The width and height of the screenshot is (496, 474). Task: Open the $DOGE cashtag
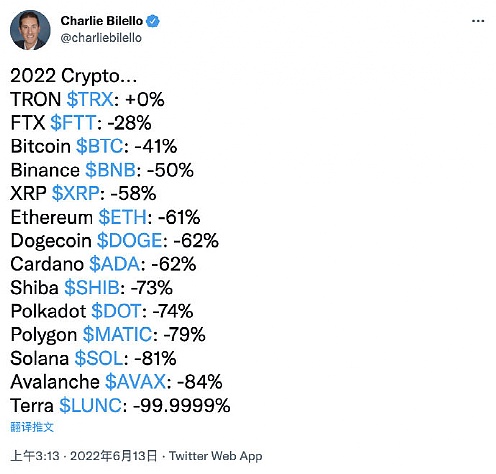tap(130, 240)
